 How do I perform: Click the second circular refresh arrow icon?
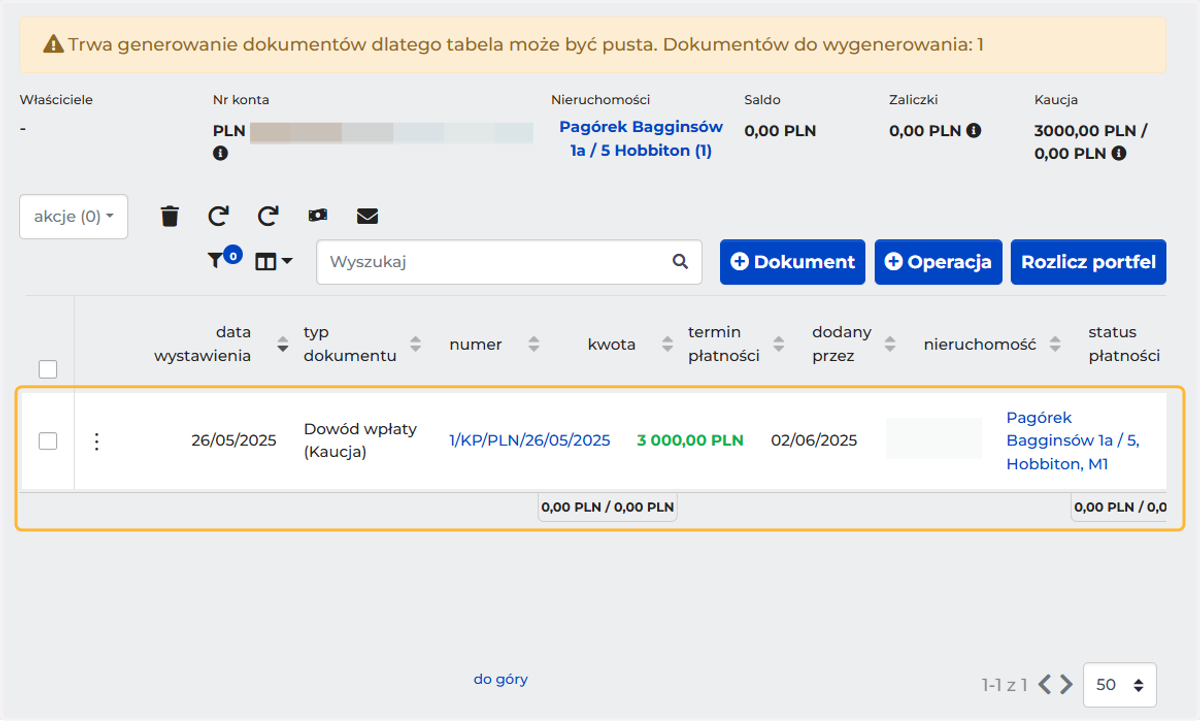(267, 216)
